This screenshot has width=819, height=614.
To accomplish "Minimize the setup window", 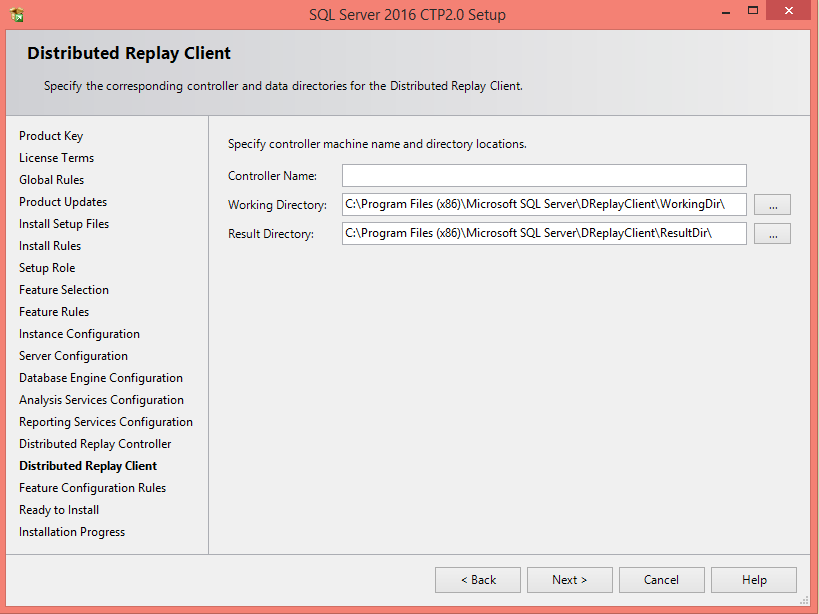I will click(x=726, y=12).
